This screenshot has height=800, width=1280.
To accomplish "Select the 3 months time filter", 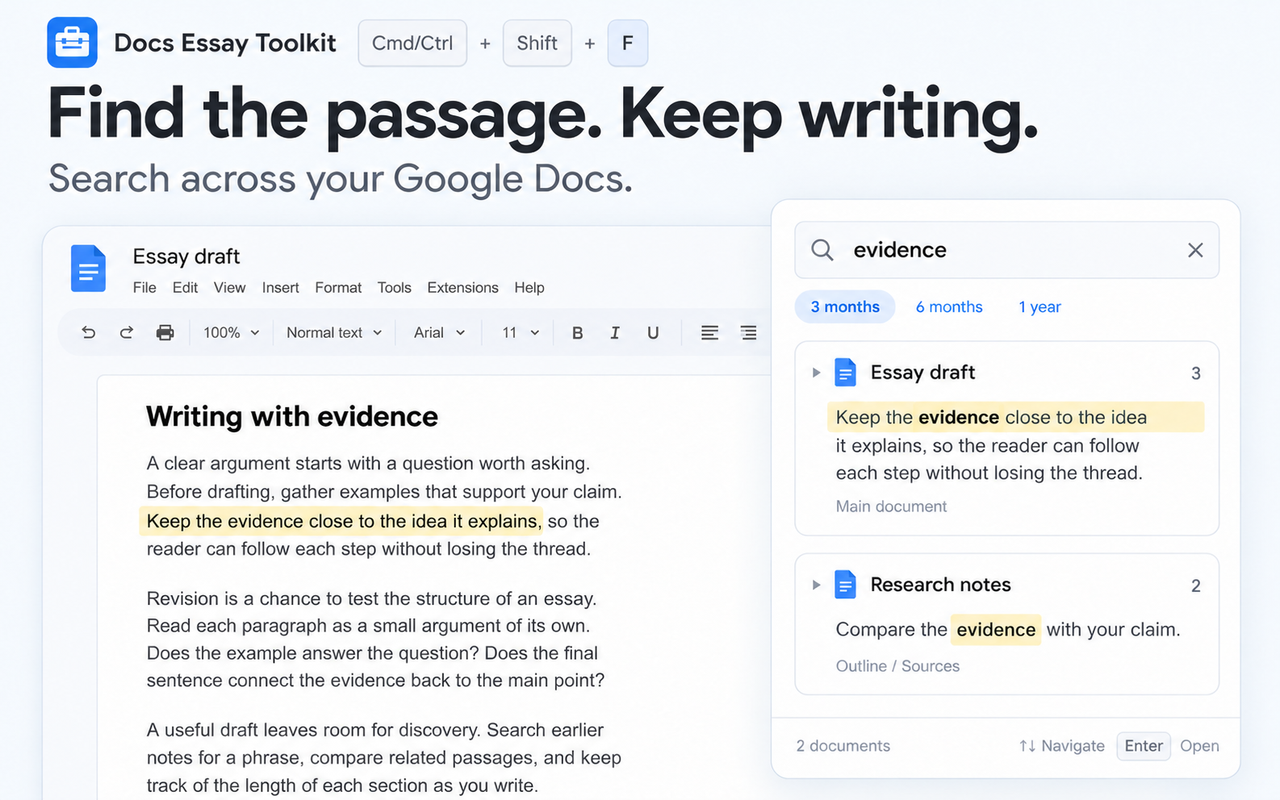I will point(845,307).
